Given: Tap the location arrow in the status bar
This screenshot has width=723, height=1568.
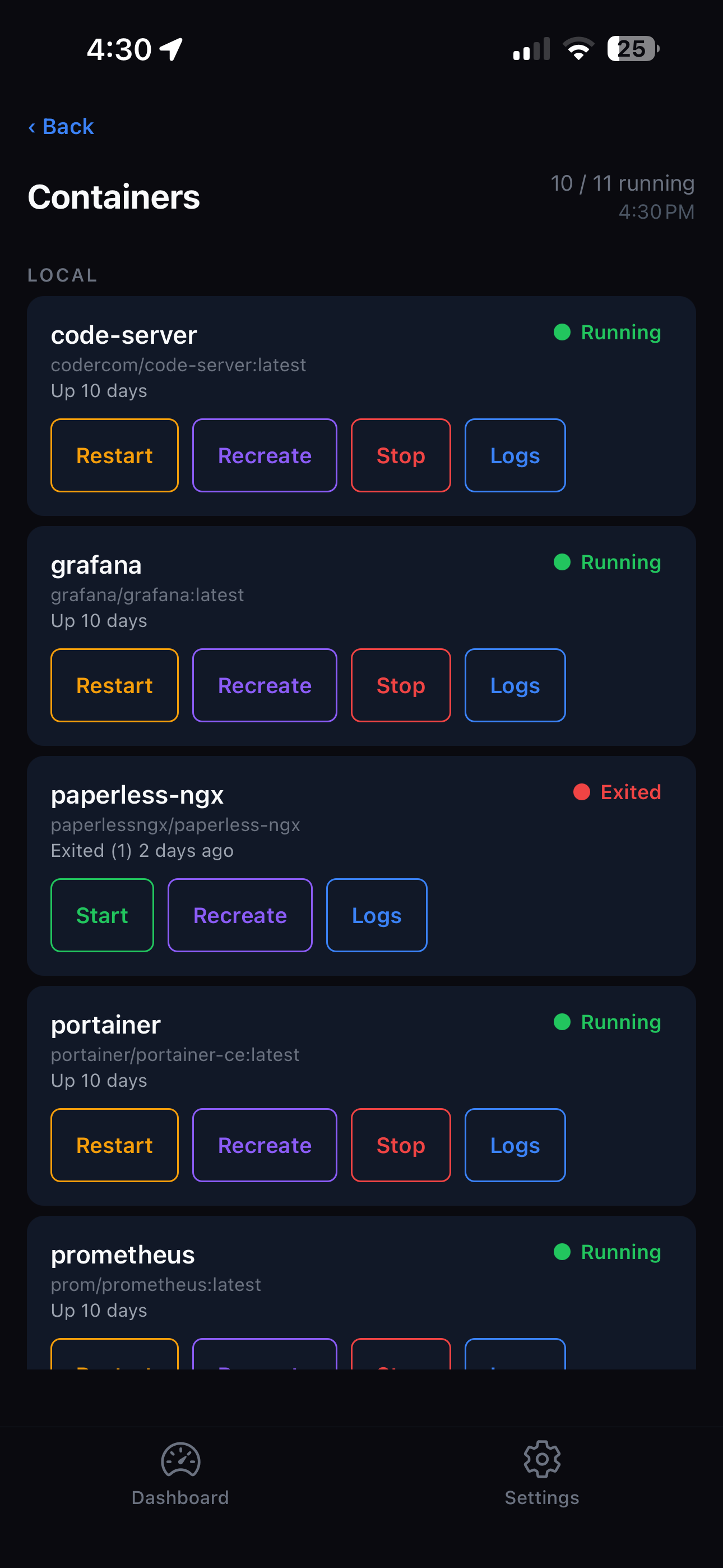Looking at the screenshot, I should point(169,49).
